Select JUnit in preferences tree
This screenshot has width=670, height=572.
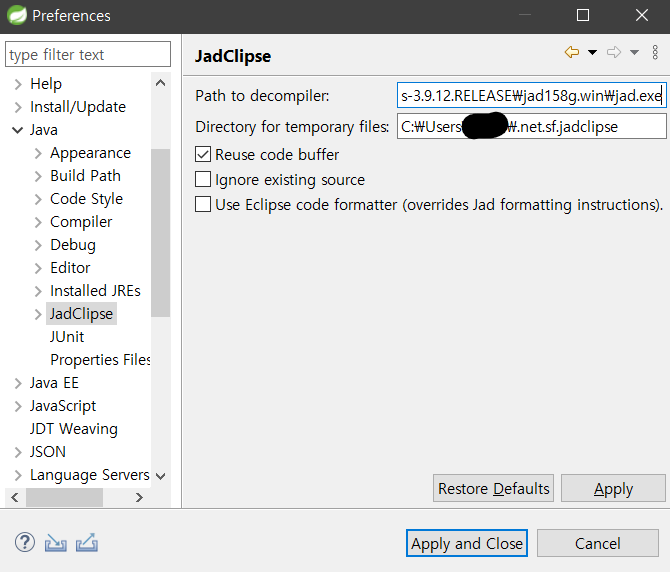pyautogui.click(x=67, y=337)
